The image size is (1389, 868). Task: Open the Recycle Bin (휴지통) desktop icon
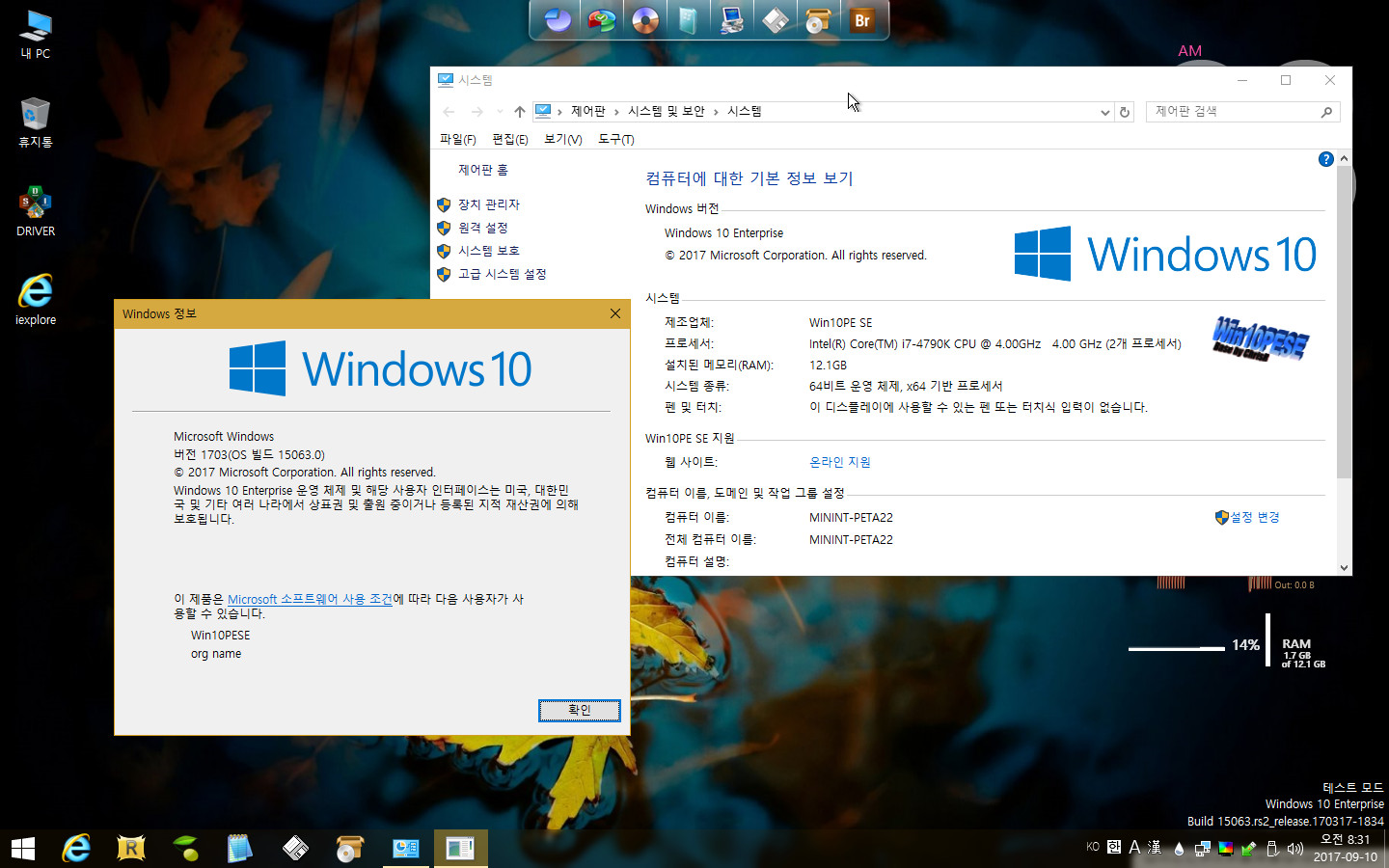tap(36, 122)
